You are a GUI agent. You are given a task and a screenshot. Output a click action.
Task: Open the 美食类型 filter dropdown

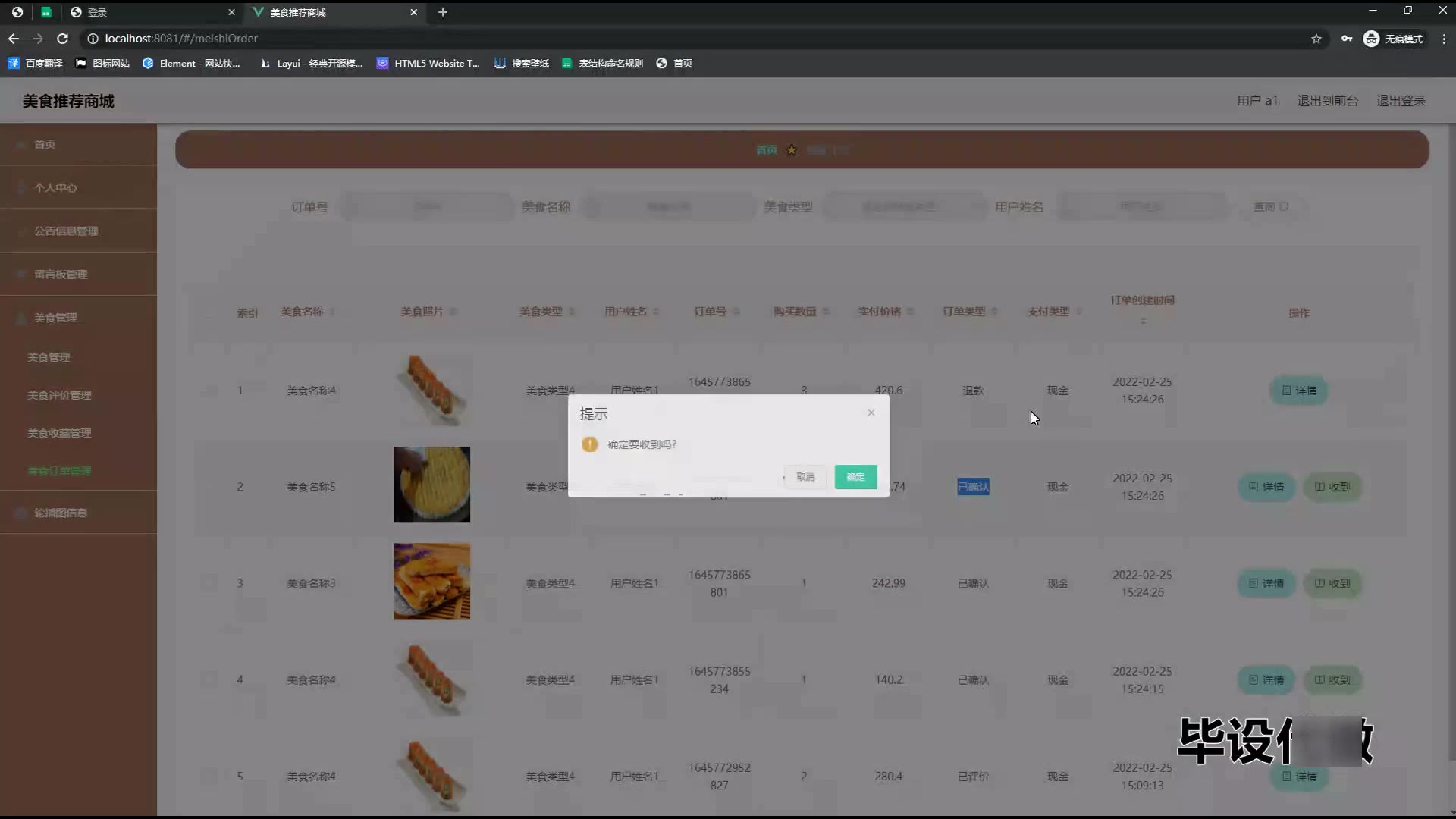pyautogui.click(x=905, y=206)
